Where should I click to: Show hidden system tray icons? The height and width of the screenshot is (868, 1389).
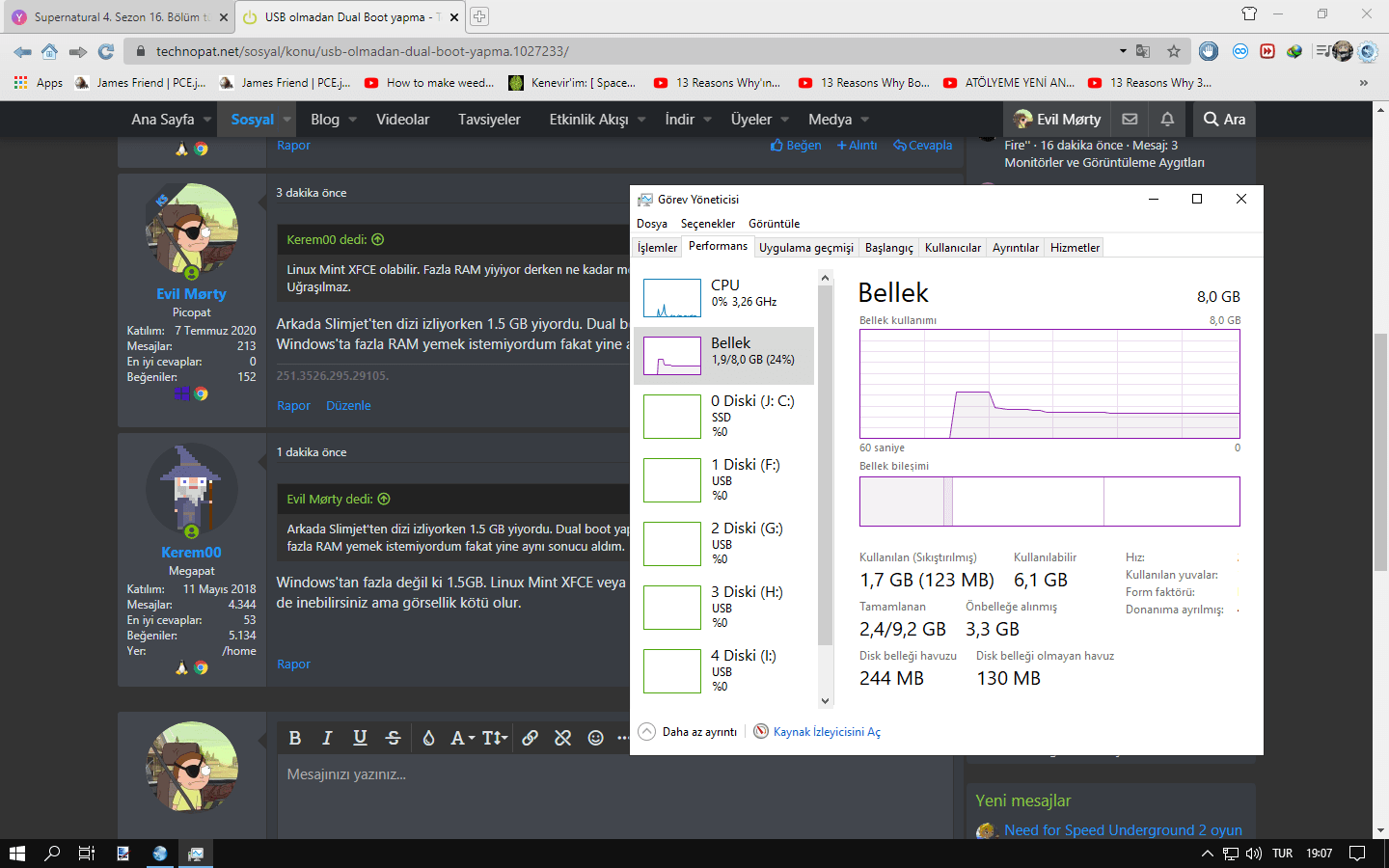[x=1207, y=854]
